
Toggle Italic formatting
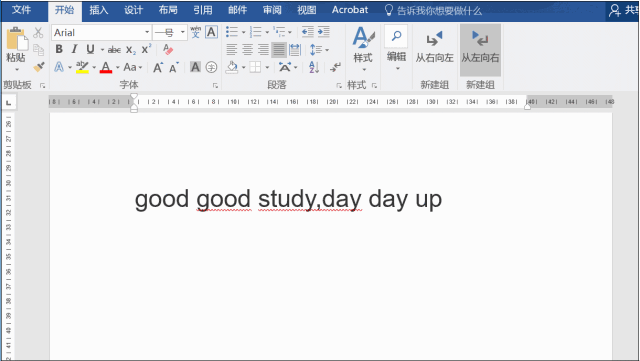(x=74, y=49)
